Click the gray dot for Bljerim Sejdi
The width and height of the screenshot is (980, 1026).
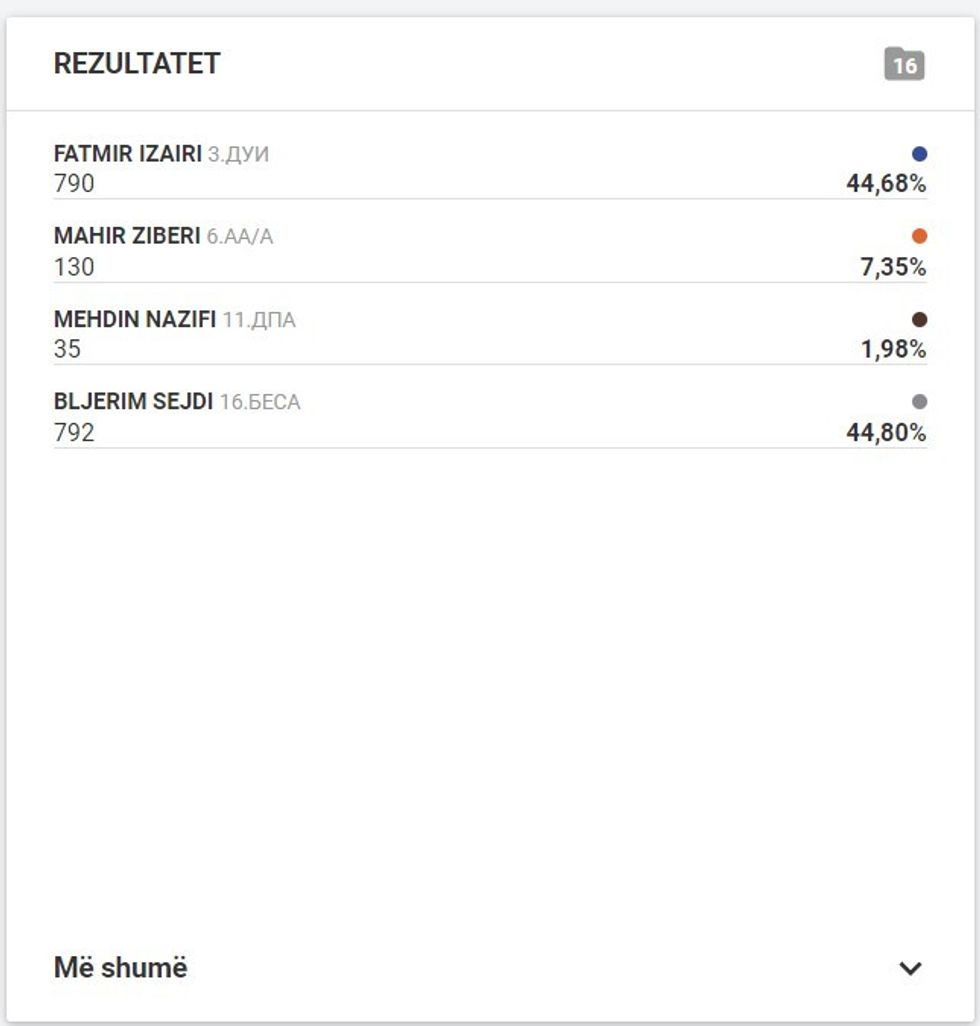click(x=920, y=402)
